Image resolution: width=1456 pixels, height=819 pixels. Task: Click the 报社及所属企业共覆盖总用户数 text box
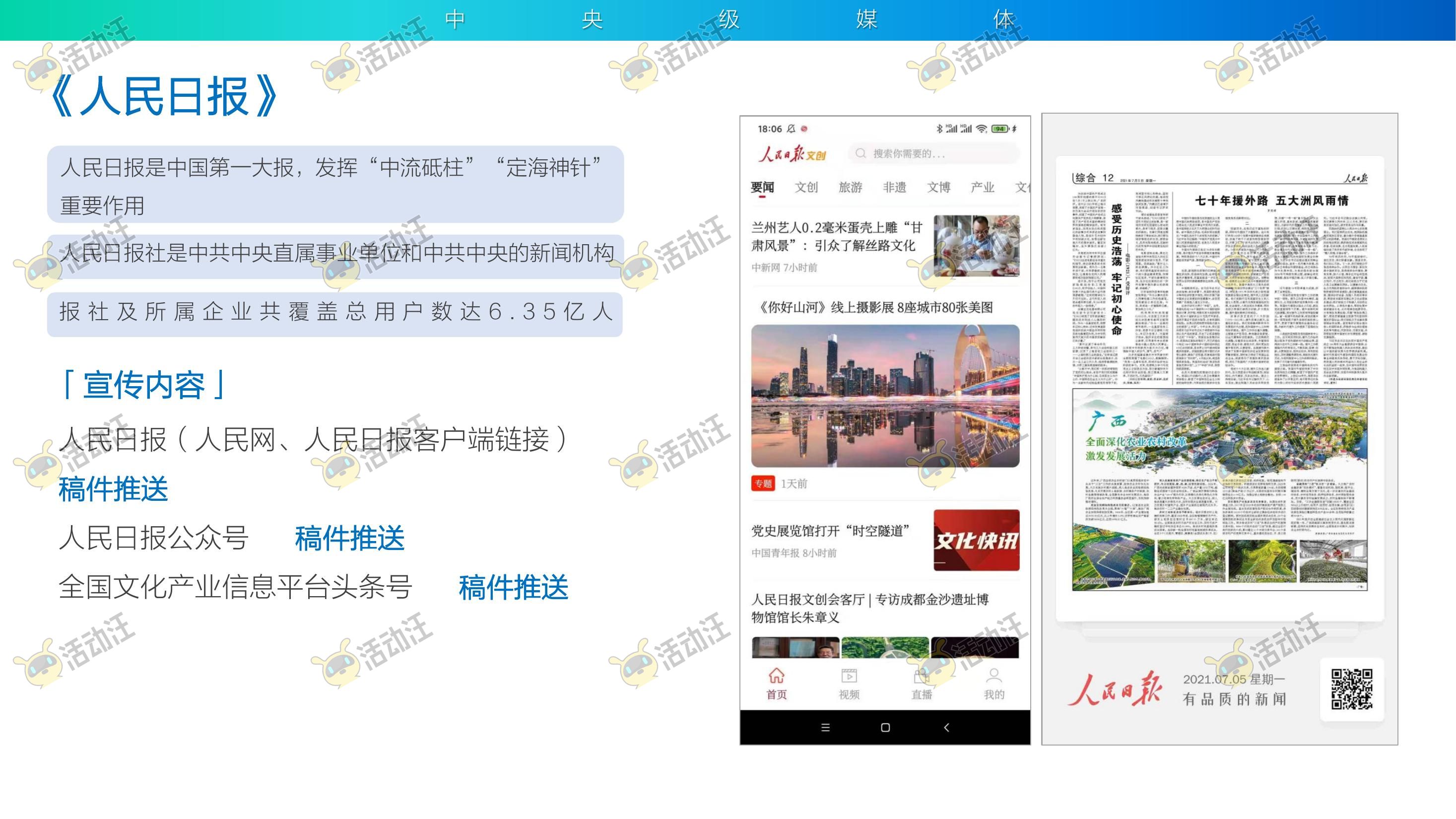[x=335, y=314]
